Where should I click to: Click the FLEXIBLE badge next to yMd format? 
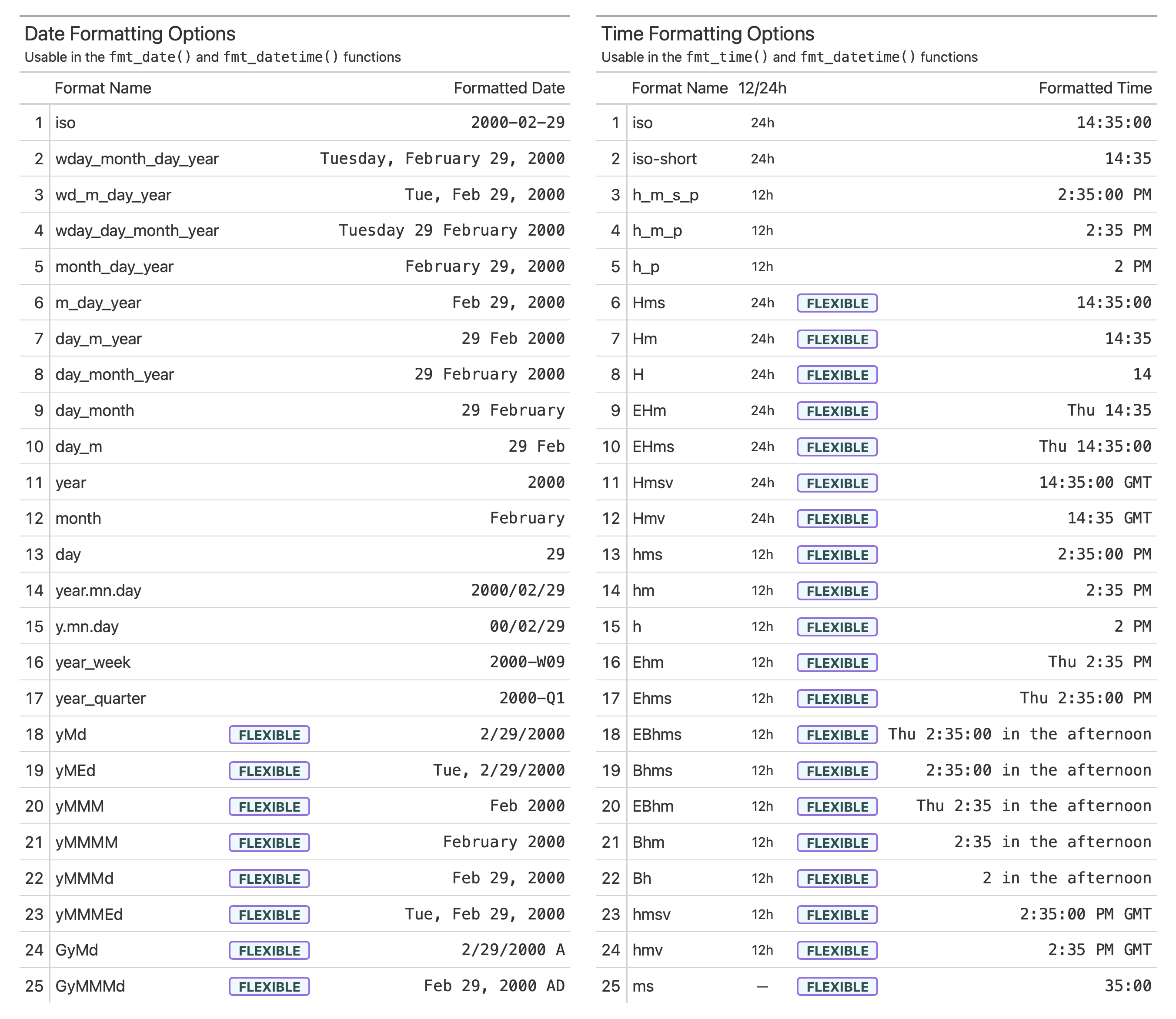point(269,734)
